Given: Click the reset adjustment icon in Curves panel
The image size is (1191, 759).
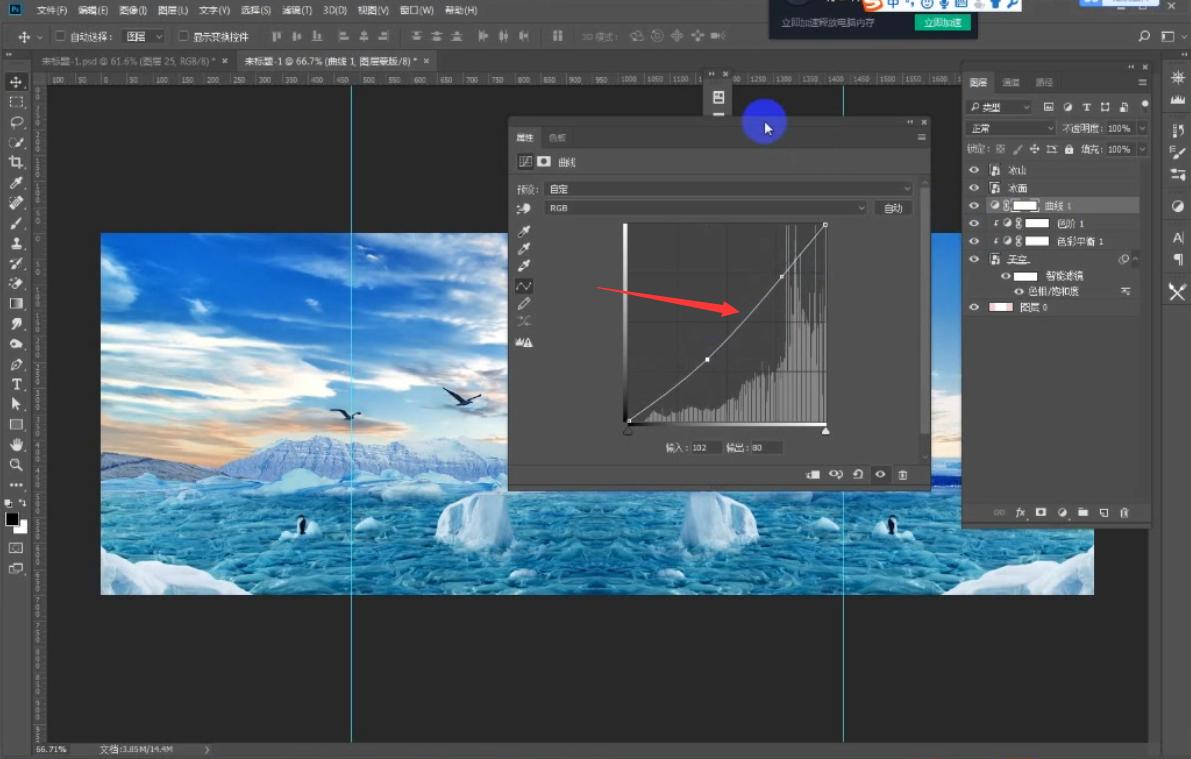Looking at the screenshot, I should click(858, 474).
